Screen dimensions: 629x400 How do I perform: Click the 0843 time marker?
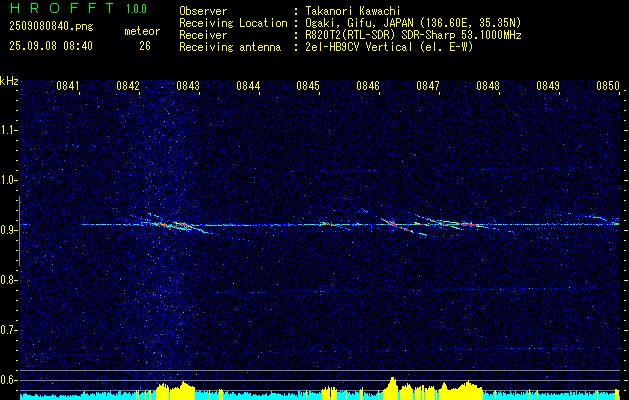pyautogui.click(x=188, y=85)
